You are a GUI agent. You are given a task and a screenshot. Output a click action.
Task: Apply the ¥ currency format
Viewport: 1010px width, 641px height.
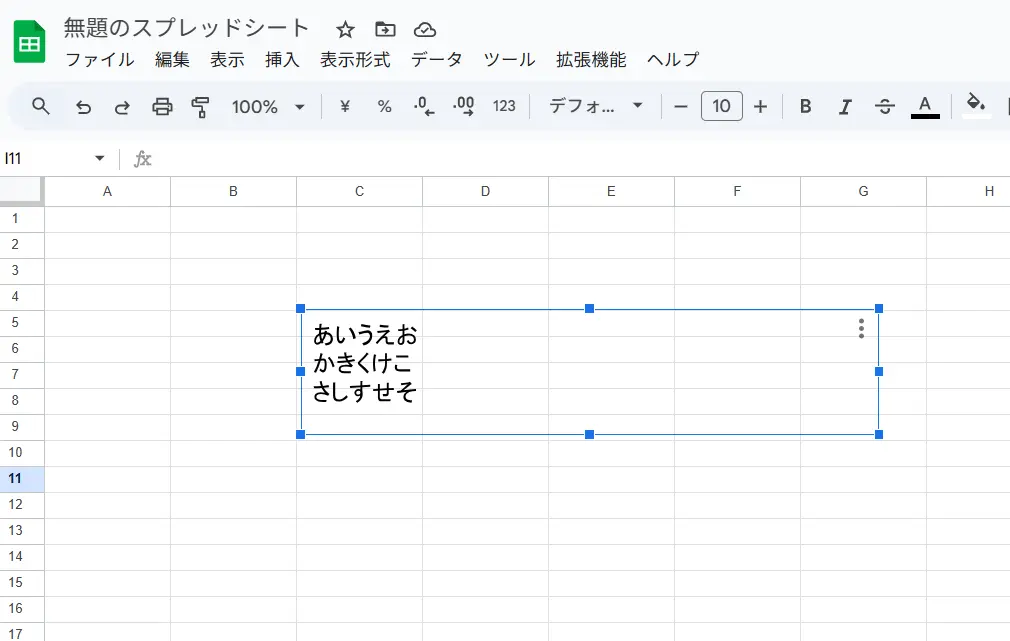point(345,107)
